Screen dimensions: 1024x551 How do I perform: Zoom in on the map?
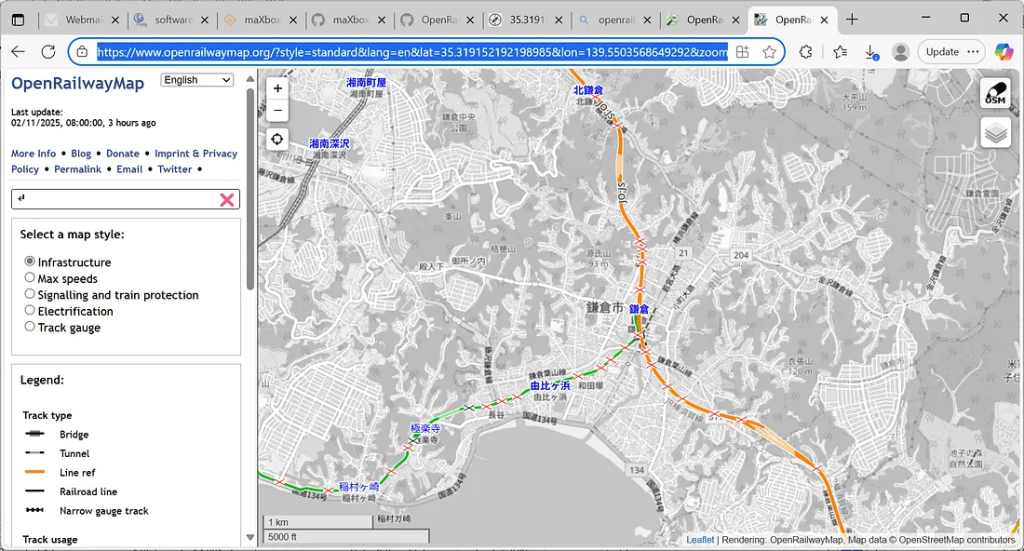tap(278, 88)
